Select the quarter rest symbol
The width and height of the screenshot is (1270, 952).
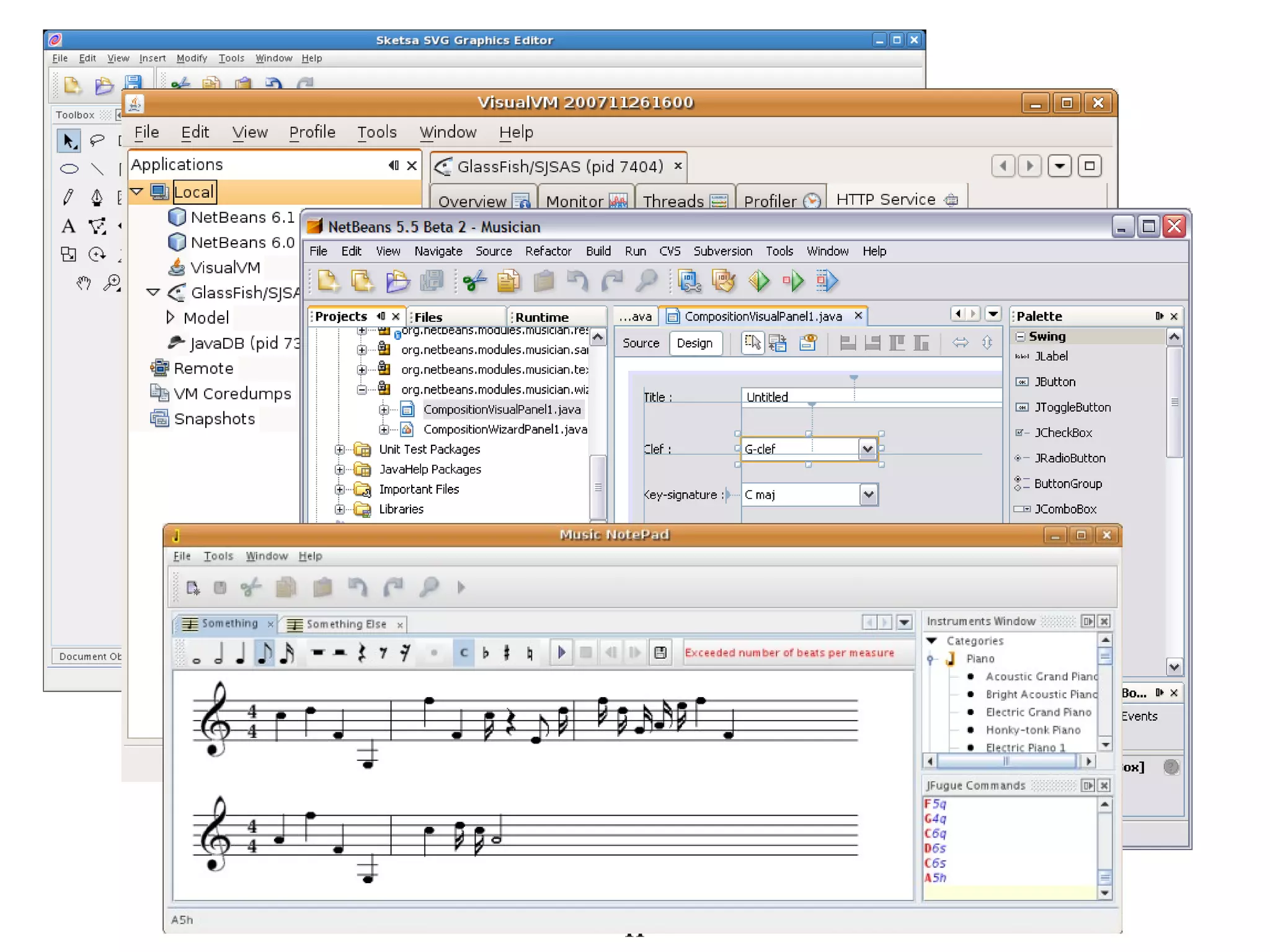tap(362, 653)
